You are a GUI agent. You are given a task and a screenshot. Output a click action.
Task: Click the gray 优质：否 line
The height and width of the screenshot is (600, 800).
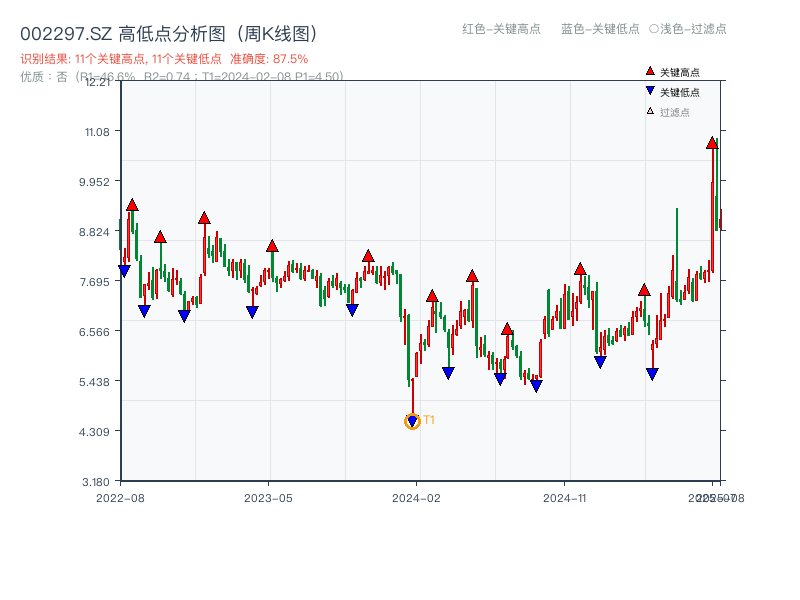[x=182, y=77]
